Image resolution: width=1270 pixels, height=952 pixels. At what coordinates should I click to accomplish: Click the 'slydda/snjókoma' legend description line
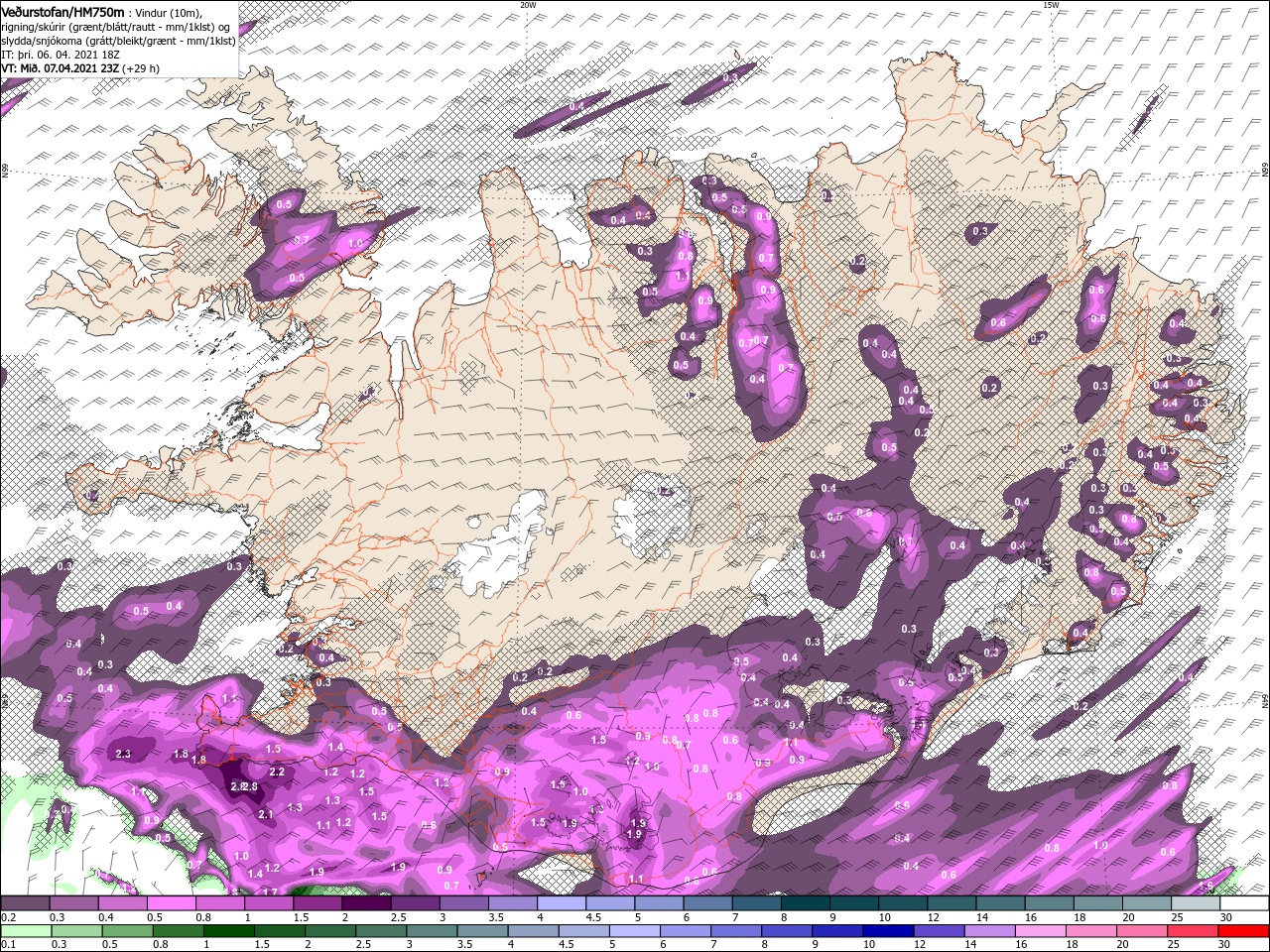pos(118,41)
